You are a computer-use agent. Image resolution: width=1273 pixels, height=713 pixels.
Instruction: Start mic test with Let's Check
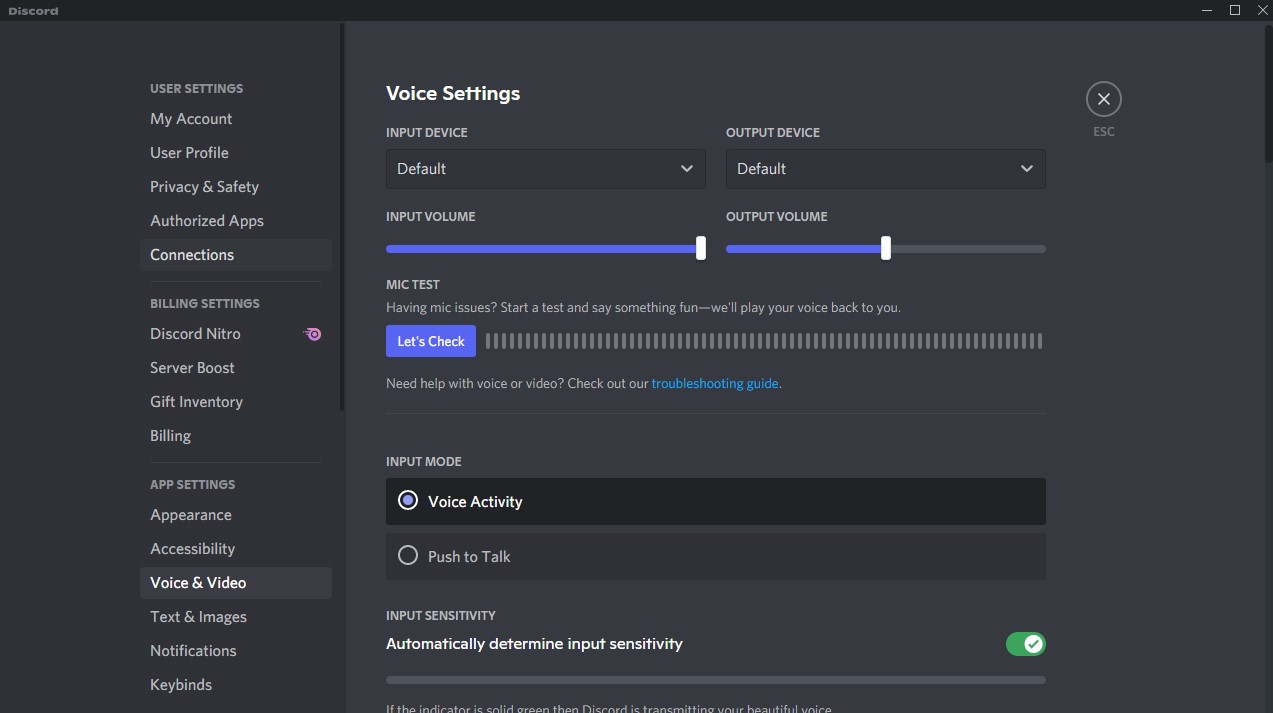[431, 341]
